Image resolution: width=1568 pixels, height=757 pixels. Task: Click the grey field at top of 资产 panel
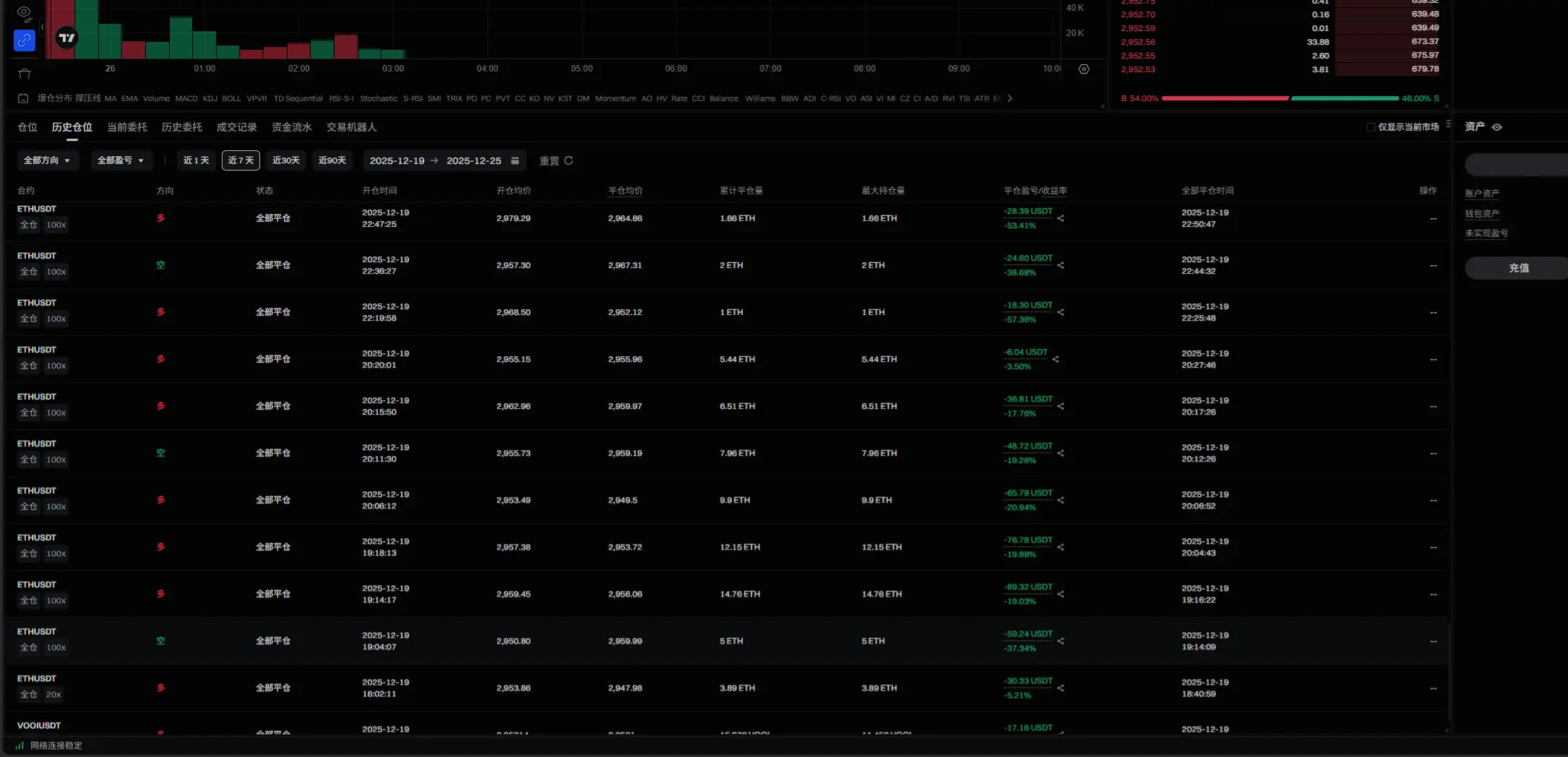pos(1516,165)
